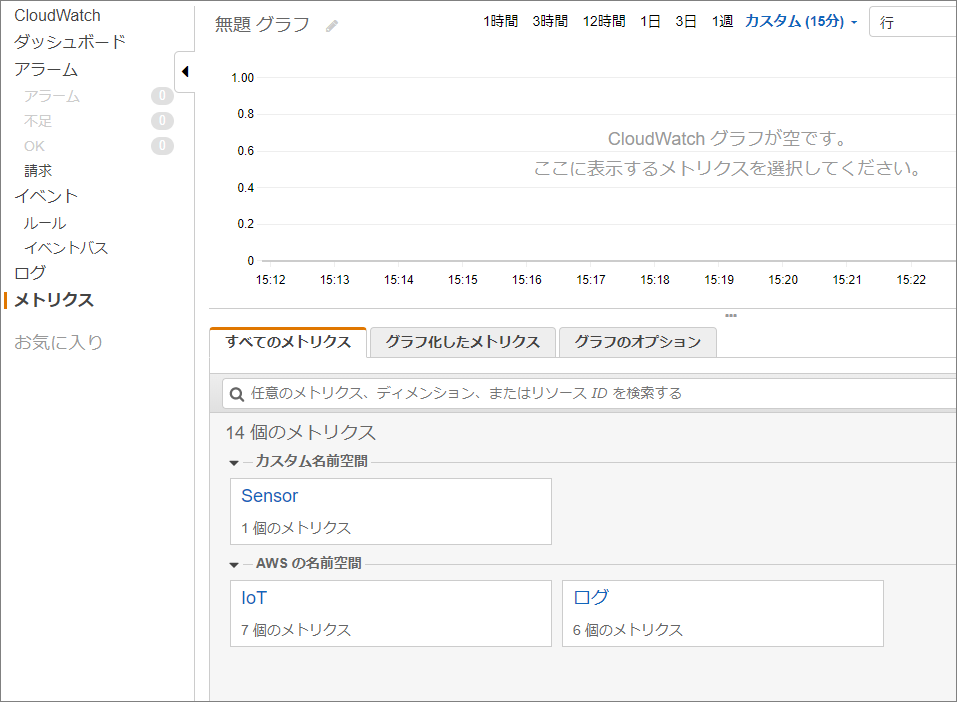The height and width of the screenshot is (702, 957).
Task: Open OK alarm state in sidebar
Action: click(34, 146)
